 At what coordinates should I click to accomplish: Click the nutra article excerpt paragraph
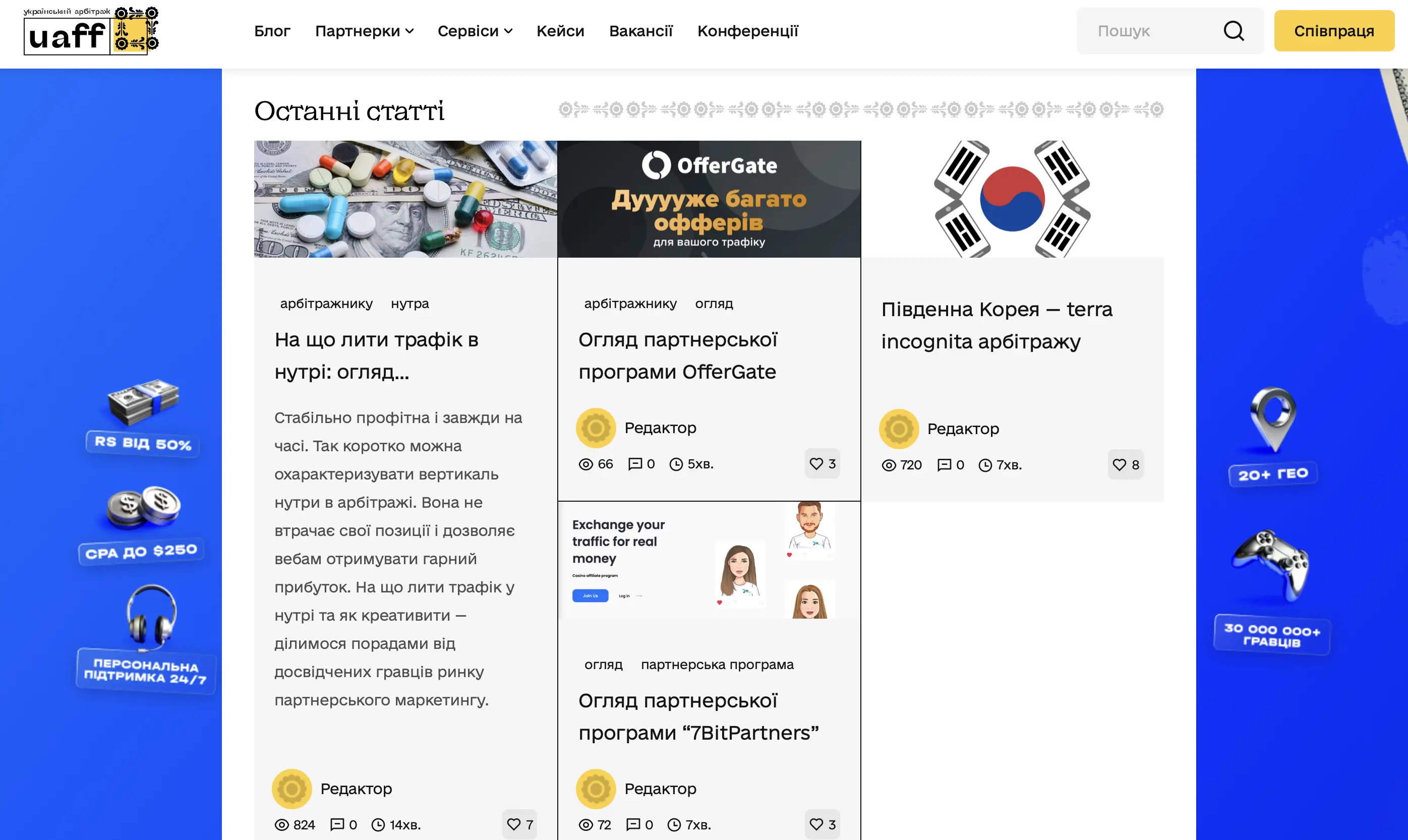pyautogui.click(x=398, y=559)
